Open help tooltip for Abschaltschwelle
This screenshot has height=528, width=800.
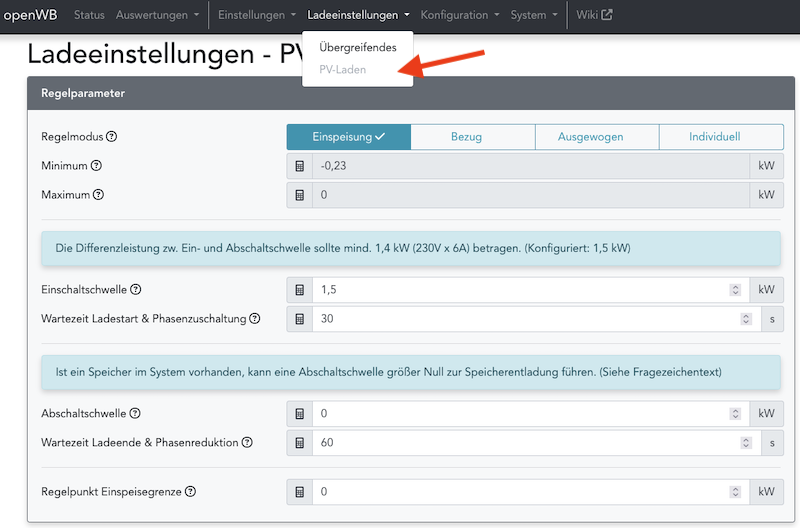(x=135, y=413)
